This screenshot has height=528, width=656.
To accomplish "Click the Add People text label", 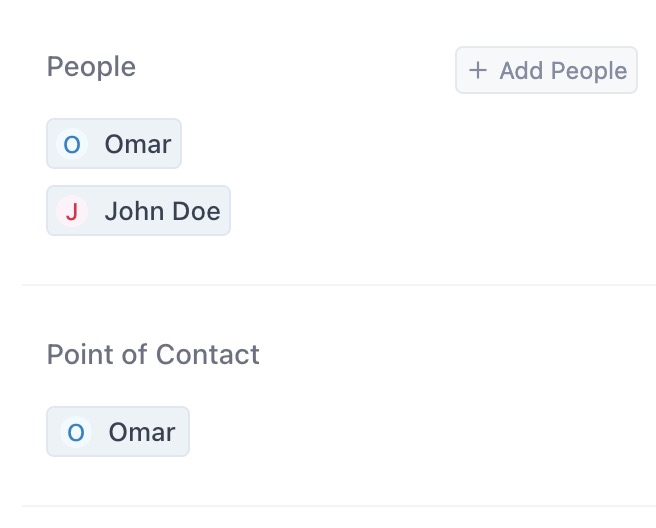I will [563, 71].
